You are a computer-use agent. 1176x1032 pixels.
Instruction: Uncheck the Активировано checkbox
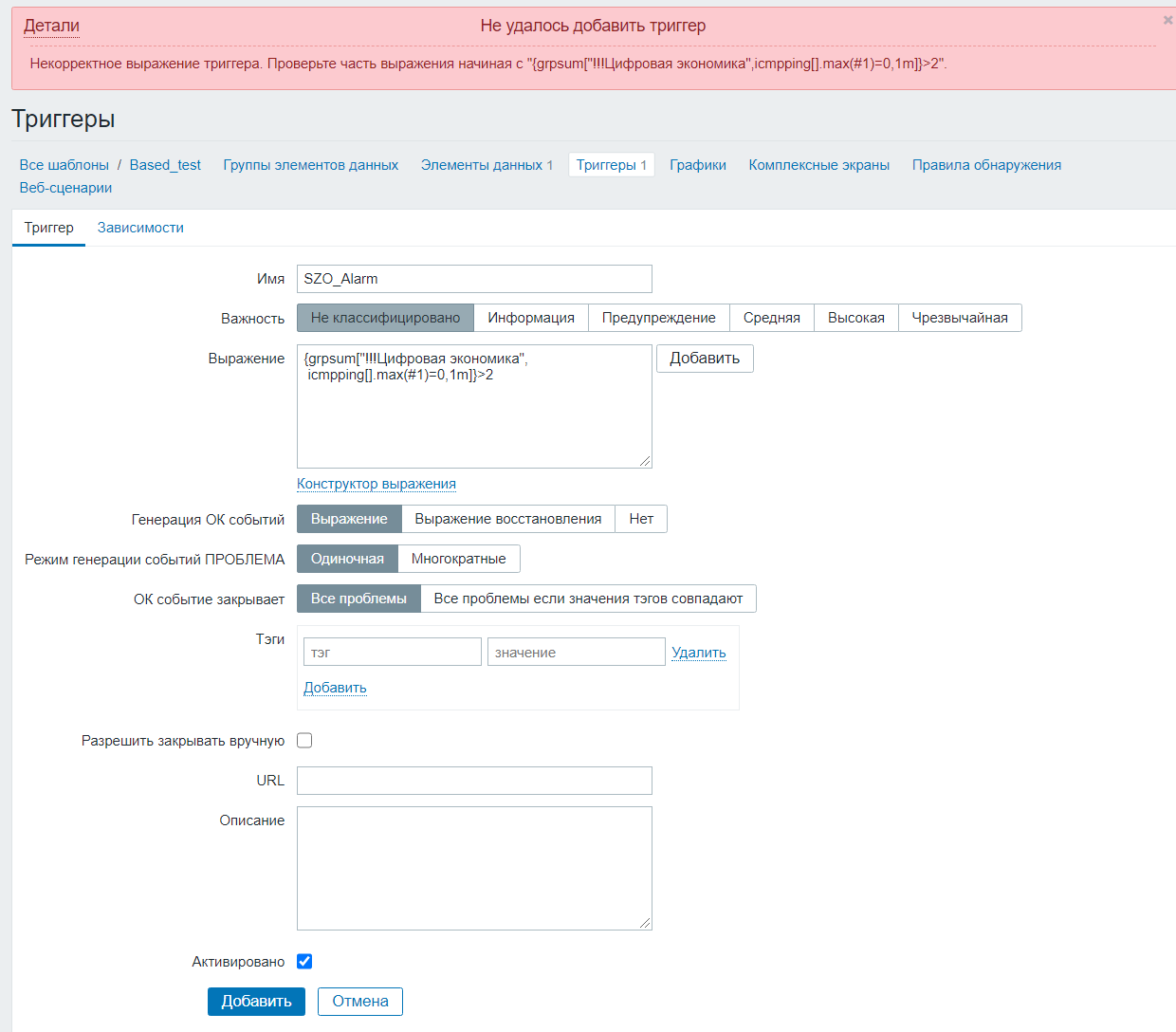[303, 961]
